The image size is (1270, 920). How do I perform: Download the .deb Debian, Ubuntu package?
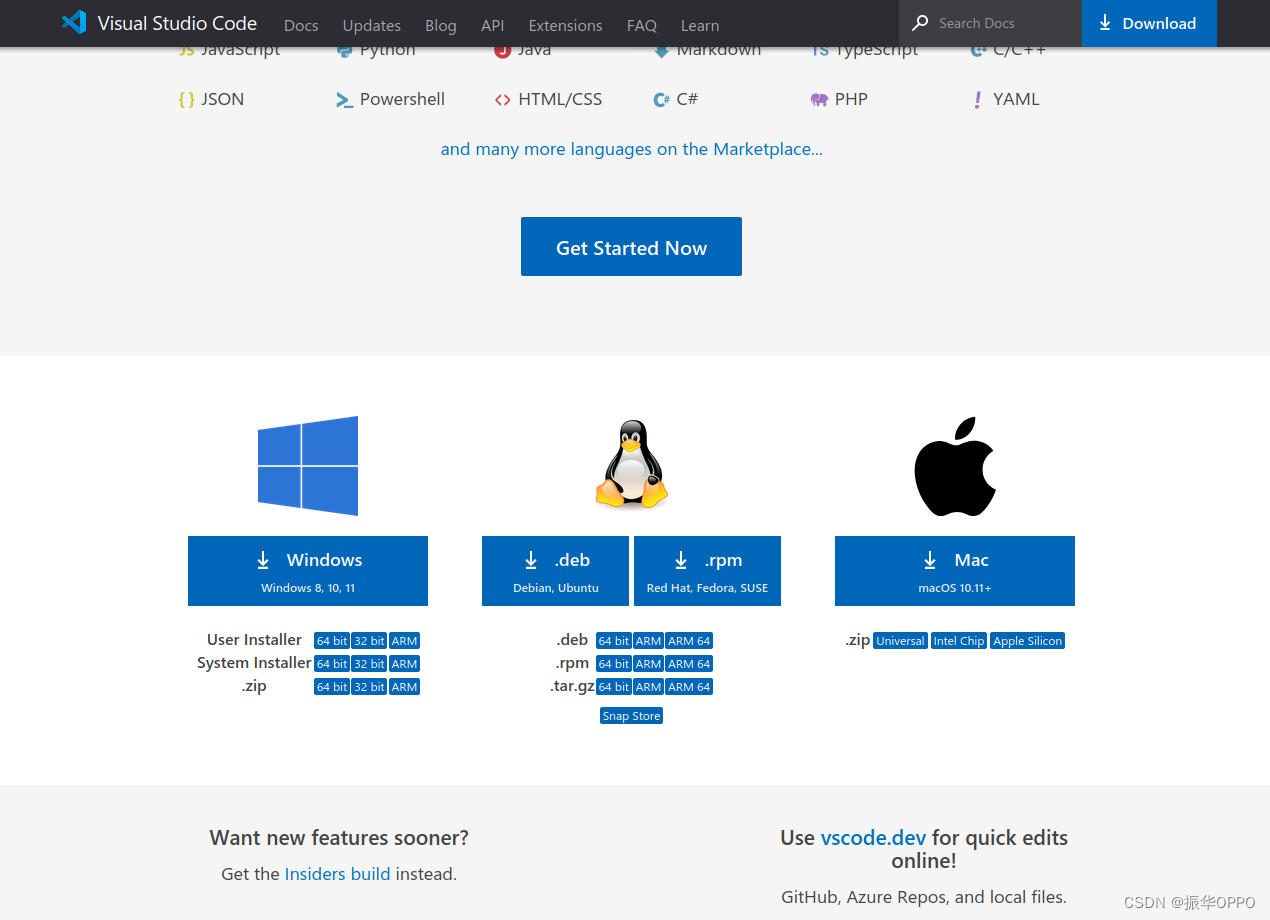coord(556,571)
